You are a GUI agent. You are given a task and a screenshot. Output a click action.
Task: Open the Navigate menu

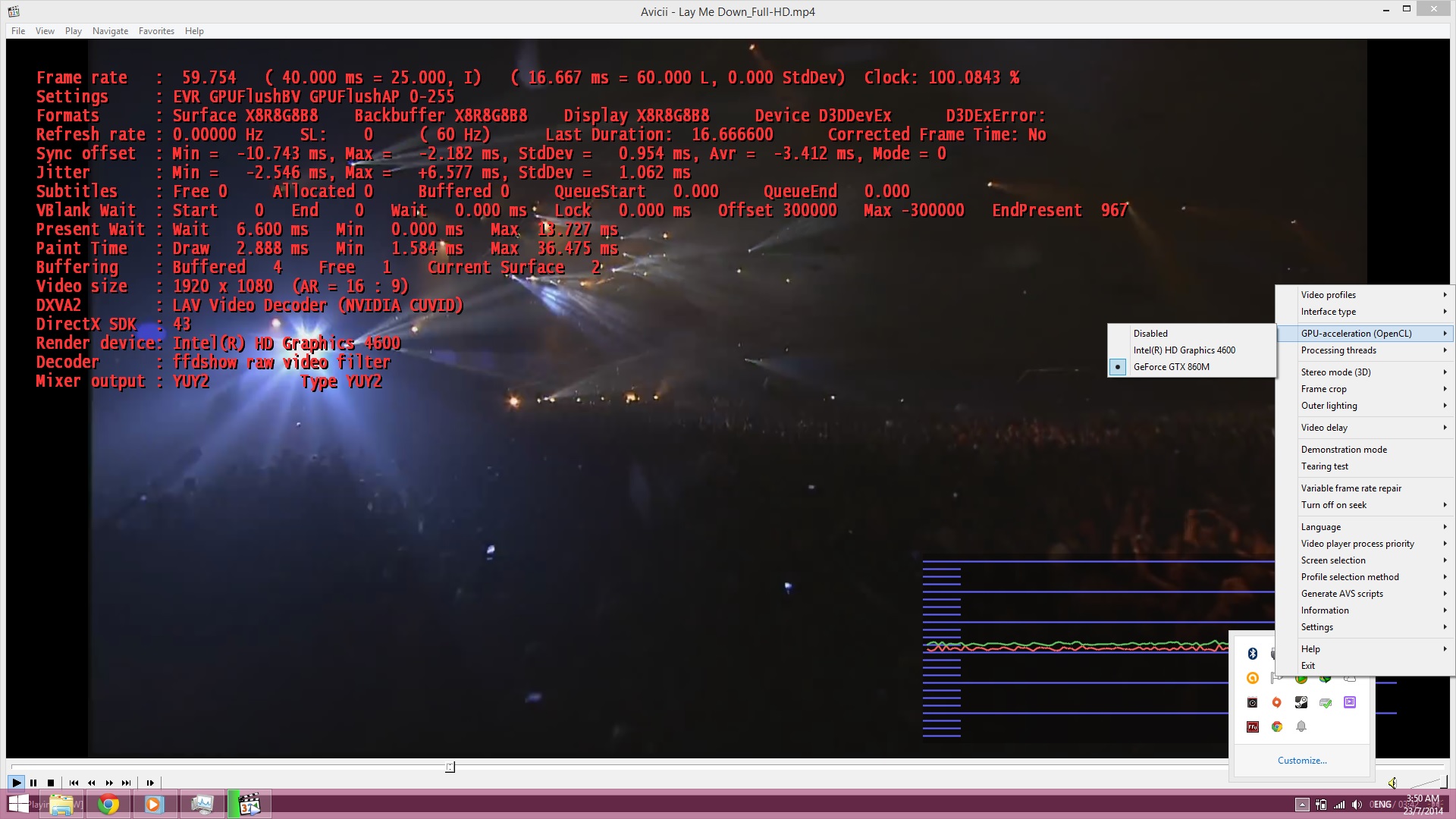point(110,31)
